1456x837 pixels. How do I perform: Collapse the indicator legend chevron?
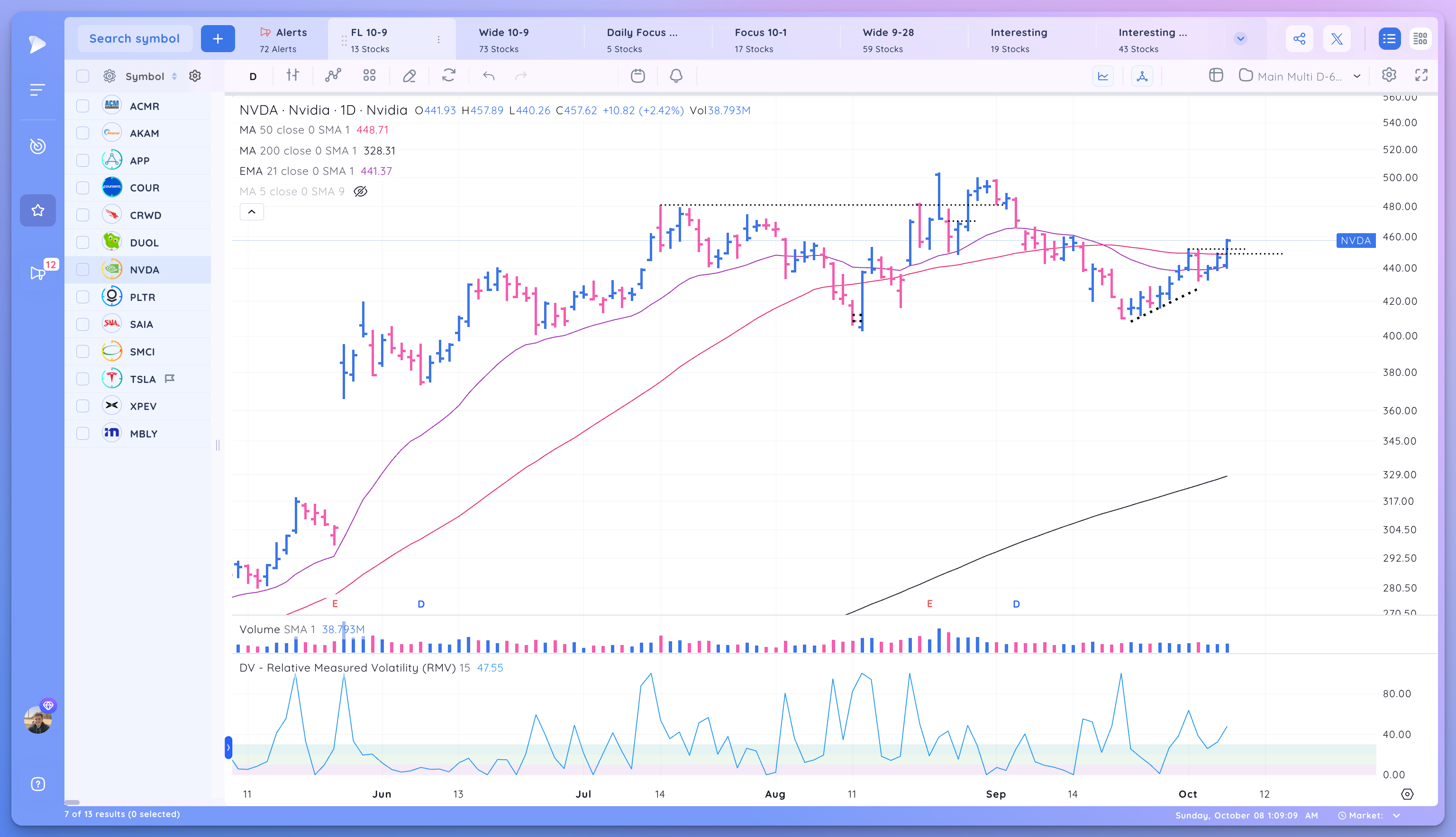252,212
